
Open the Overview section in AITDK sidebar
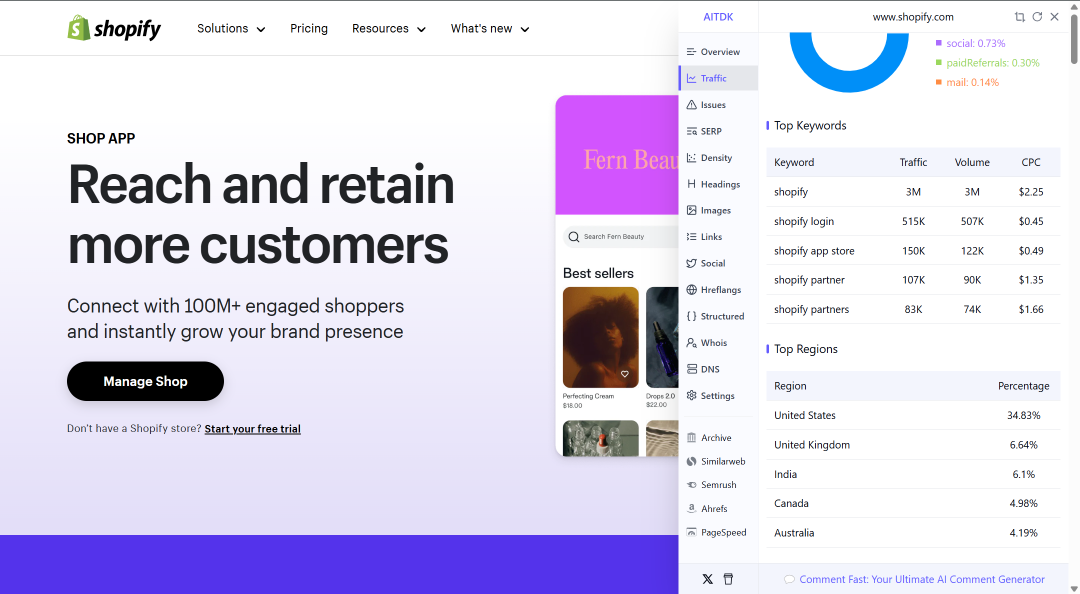click(718, 52)
